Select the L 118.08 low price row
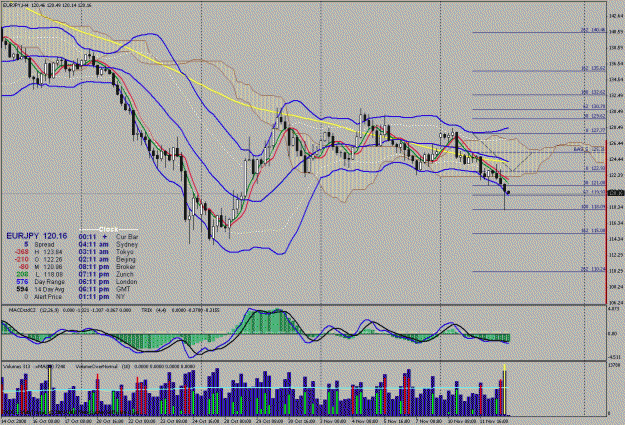Screen dimensions: 625x425 tap(39, 274)
